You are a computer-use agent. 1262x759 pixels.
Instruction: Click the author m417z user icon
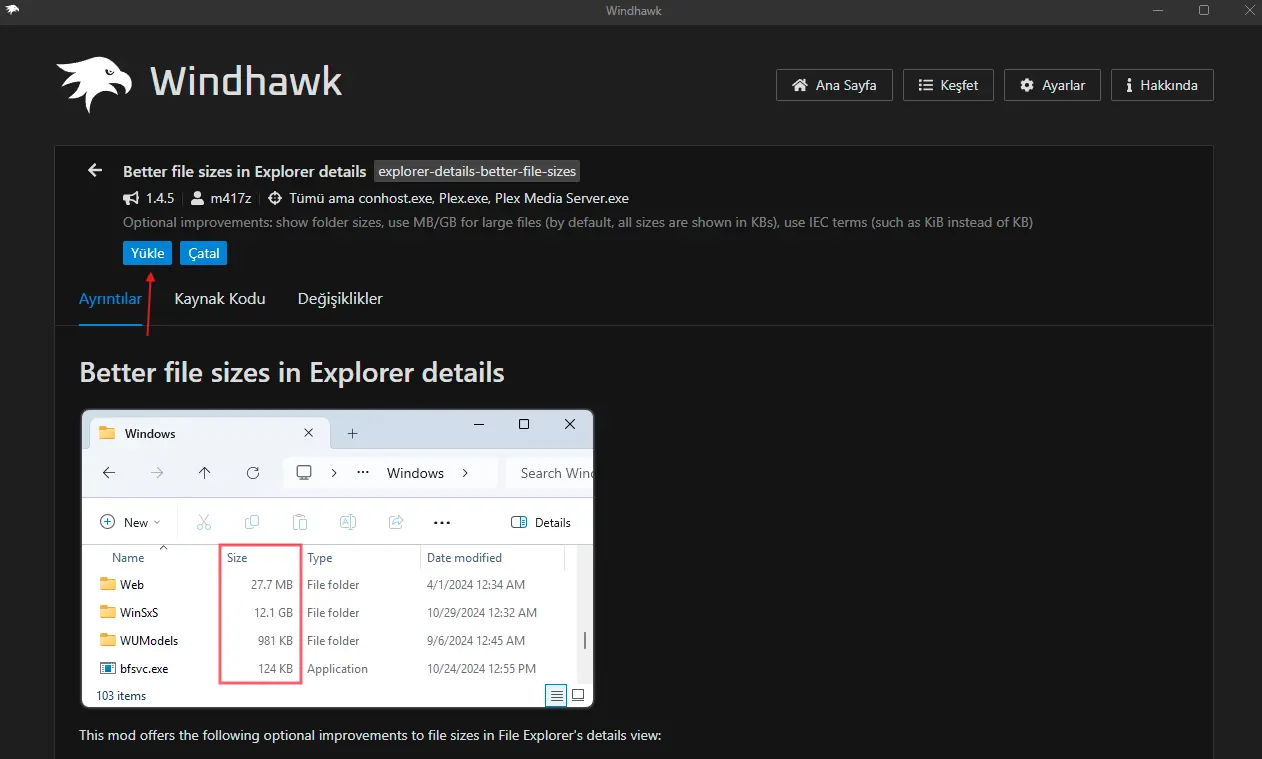[198, 198]
